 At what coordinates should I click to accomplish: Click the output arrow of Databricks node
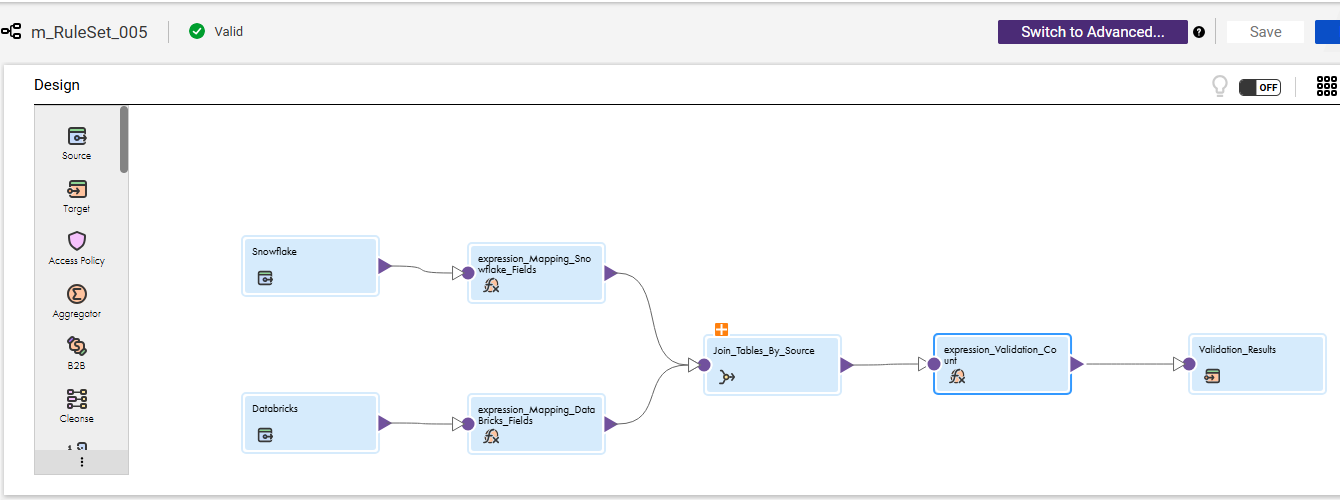point(384,423)
